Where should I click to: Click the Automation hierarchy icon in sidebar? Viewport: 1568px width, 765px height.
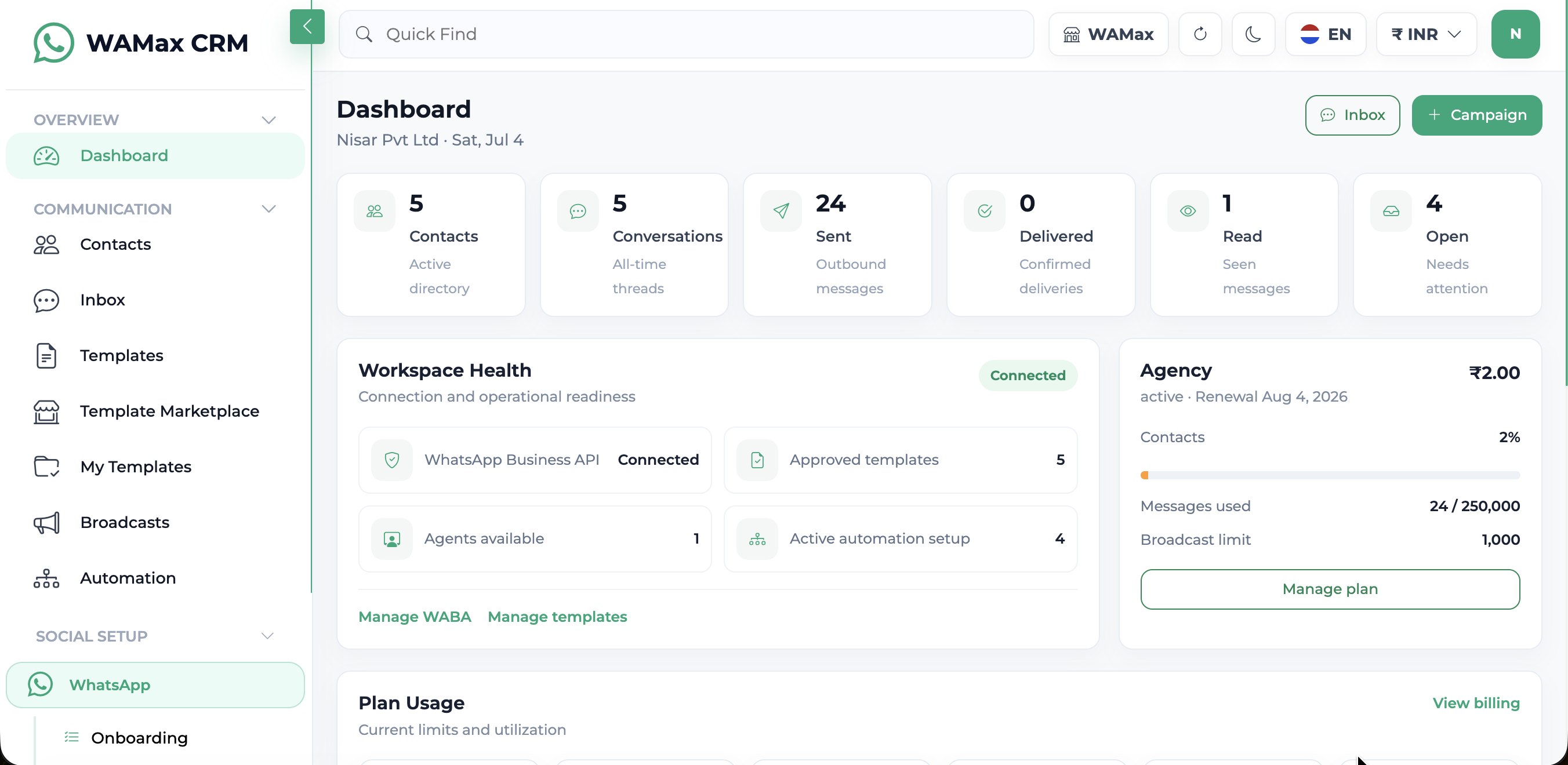pyautogui.click(x=46, y=578)
